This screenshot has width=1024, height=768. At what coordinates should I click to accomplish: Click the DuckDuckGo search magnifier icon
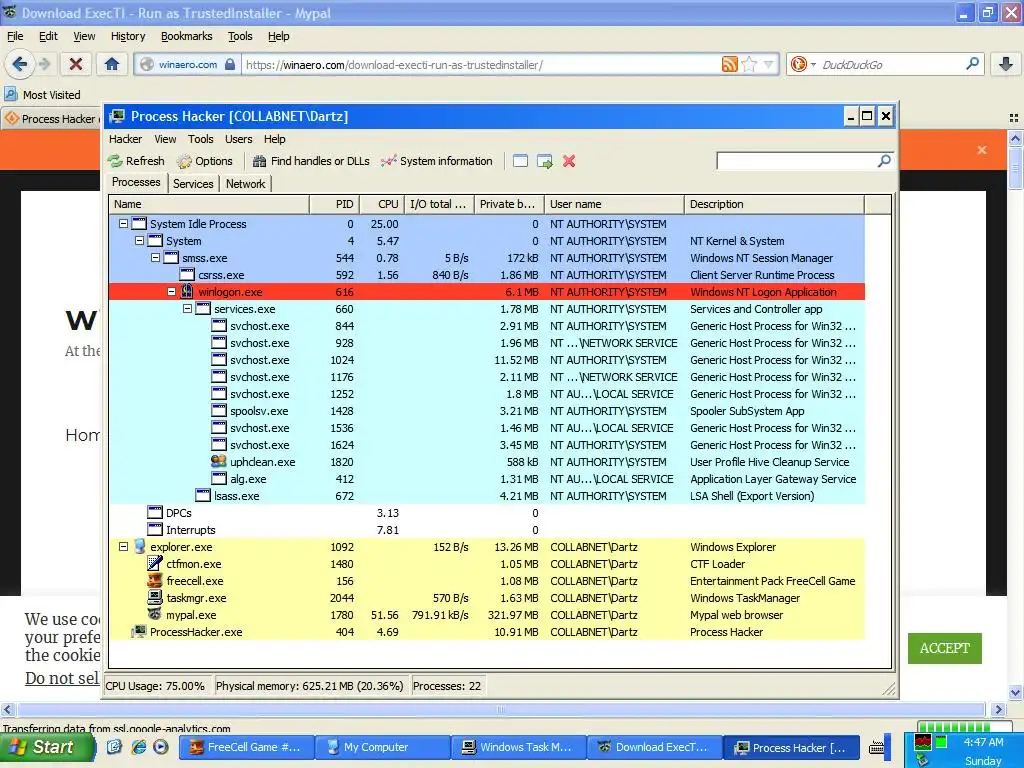[x=972, y=64]
